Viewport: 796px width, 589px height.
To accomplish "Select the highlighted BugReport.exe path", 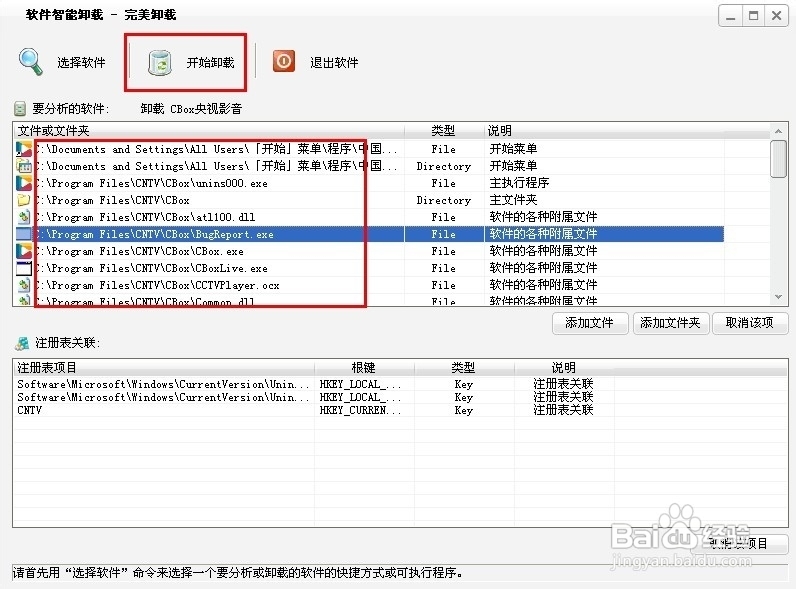I will coord(154,234).
